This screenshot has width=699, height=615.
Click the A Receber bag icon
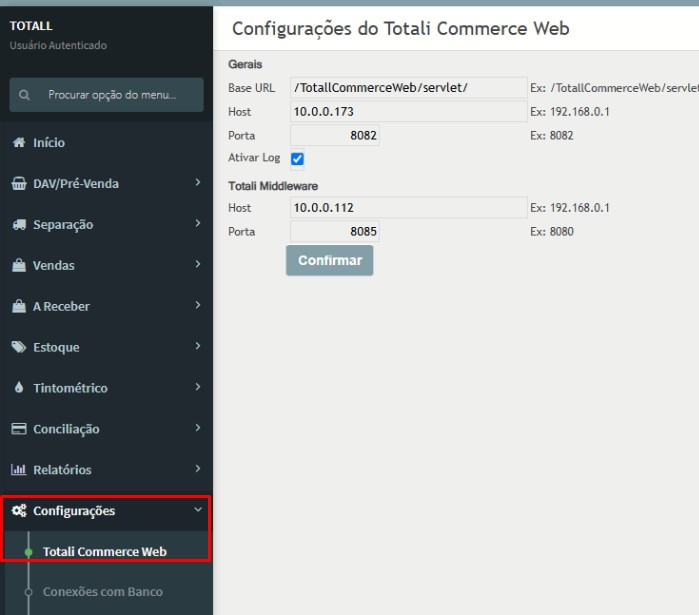coord(19,307)
